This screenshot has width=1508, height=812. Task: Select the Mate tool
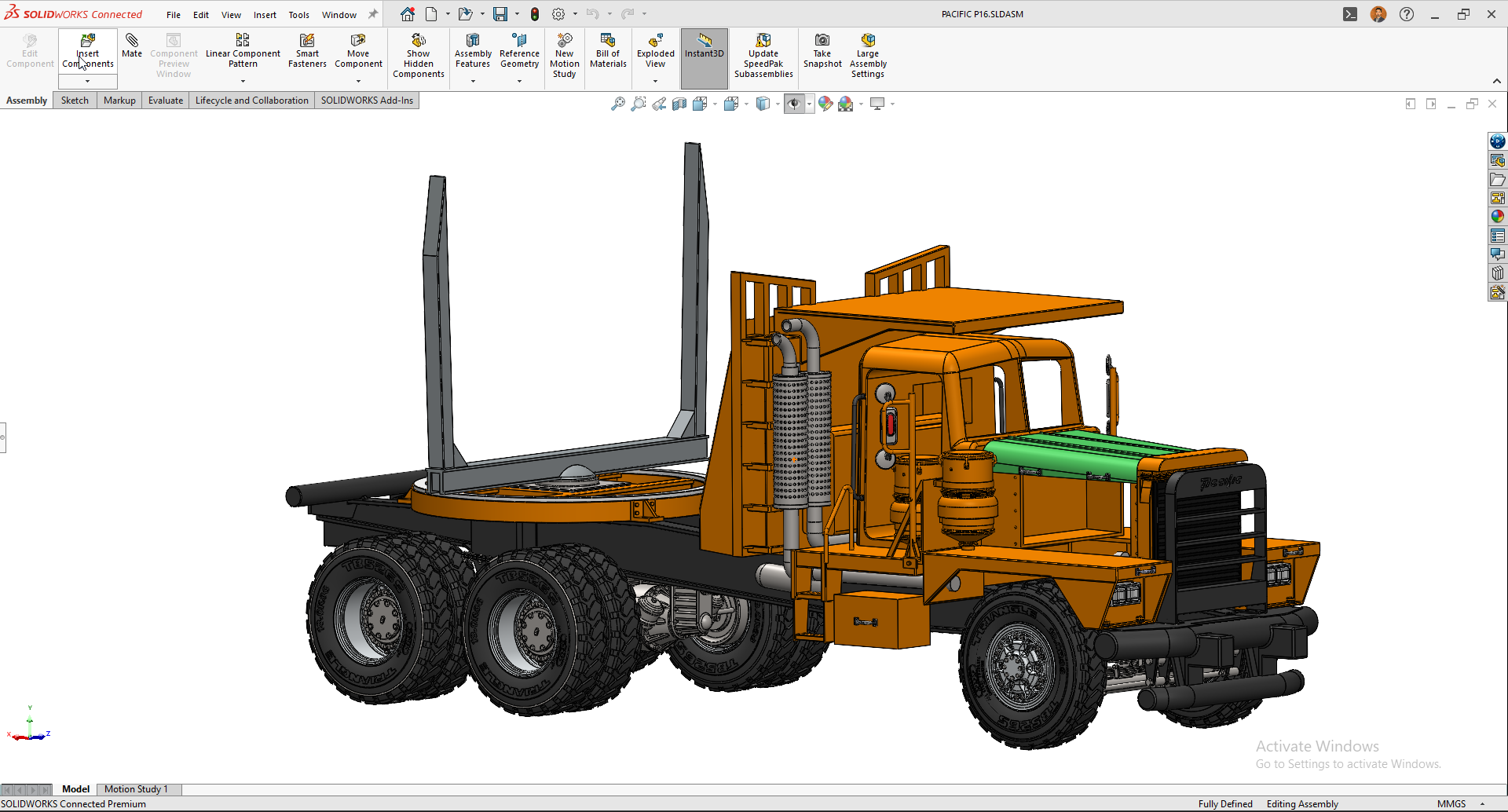point(132,46)
